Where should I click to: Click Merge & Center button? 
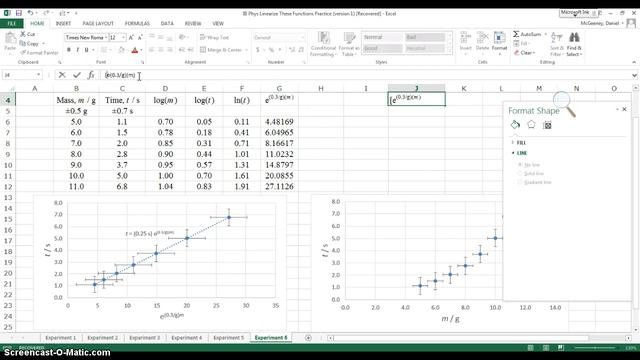(x=221, y=50)
